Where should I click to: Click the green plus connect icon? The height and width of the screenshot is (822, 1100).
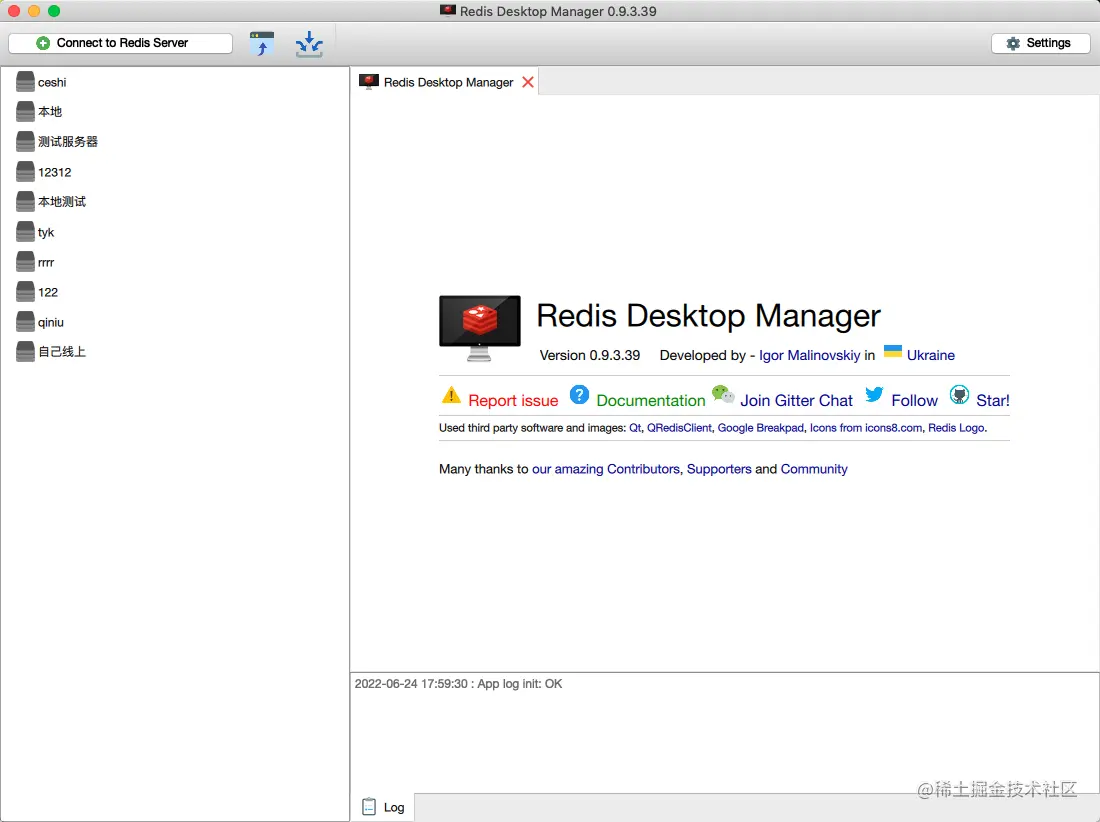click(43, 43)
